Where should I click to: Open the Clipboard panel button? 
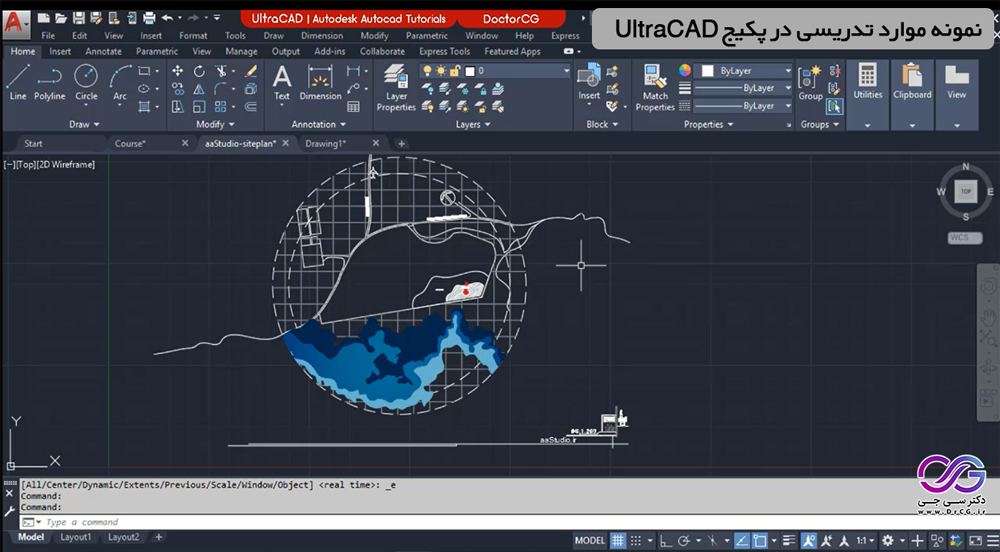coord(912,94)
